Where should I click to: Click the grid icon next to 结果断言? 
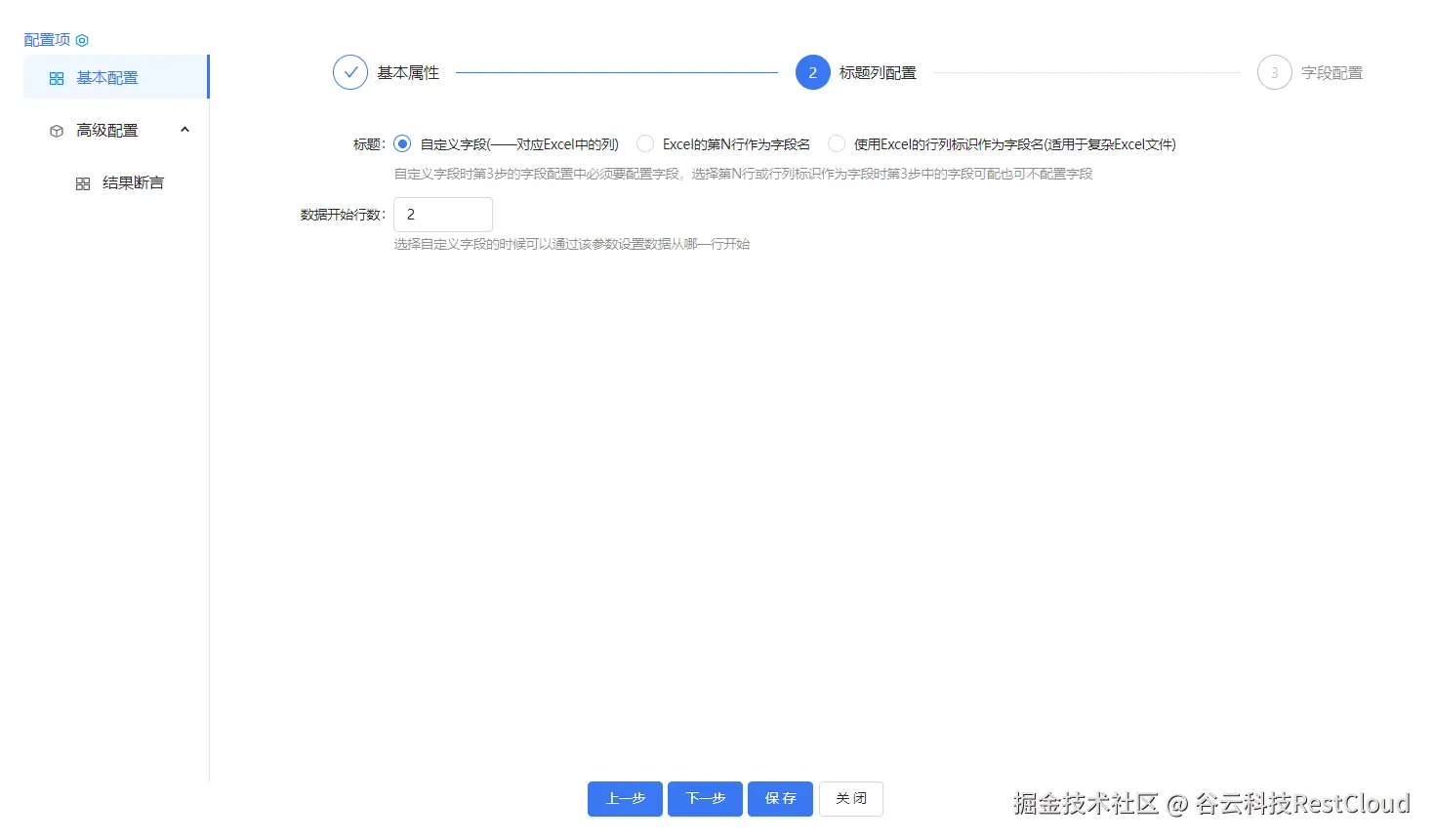[82, 182]
